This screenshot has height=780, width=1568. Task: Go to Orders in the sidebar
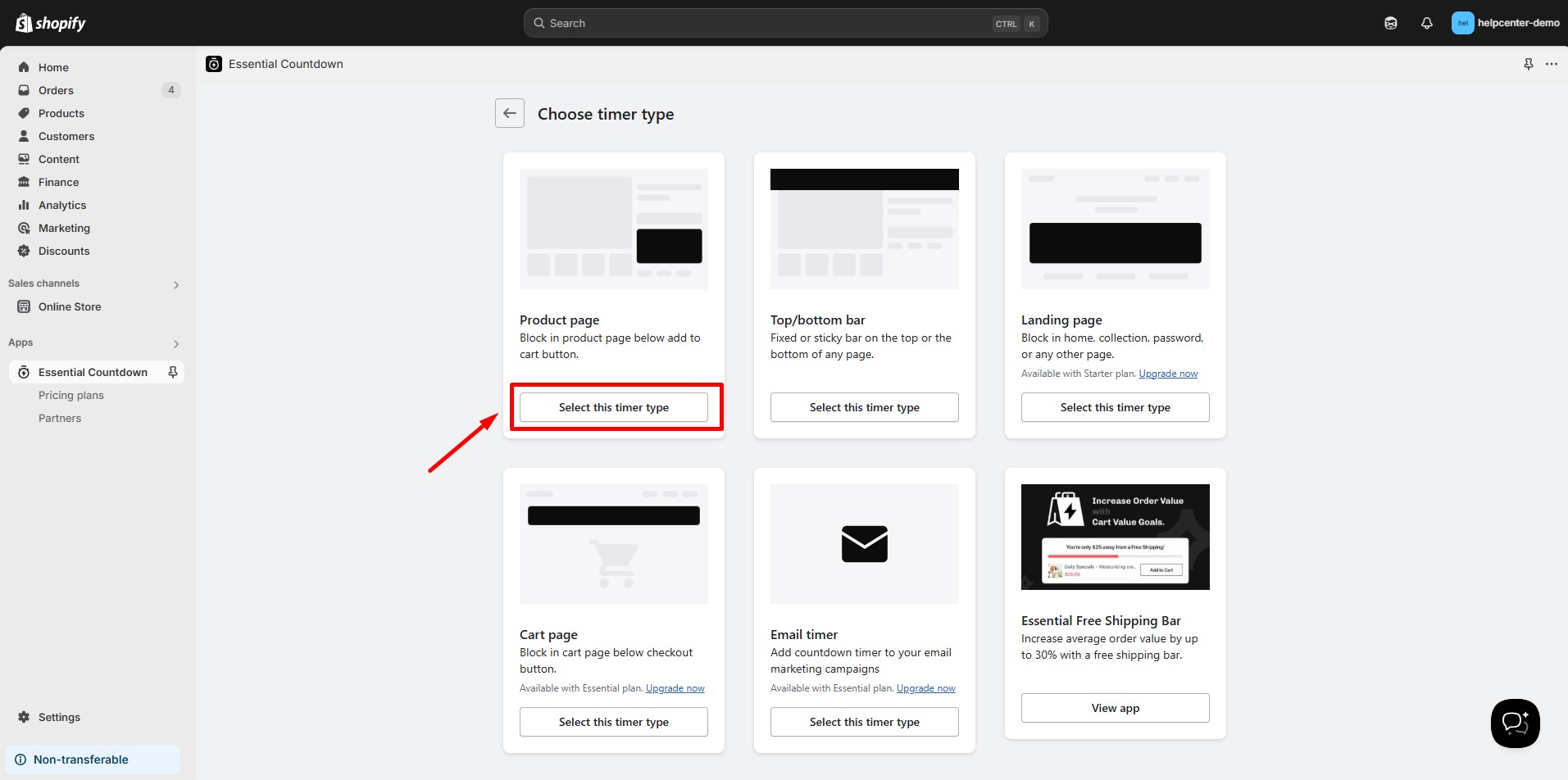[56, 90]
